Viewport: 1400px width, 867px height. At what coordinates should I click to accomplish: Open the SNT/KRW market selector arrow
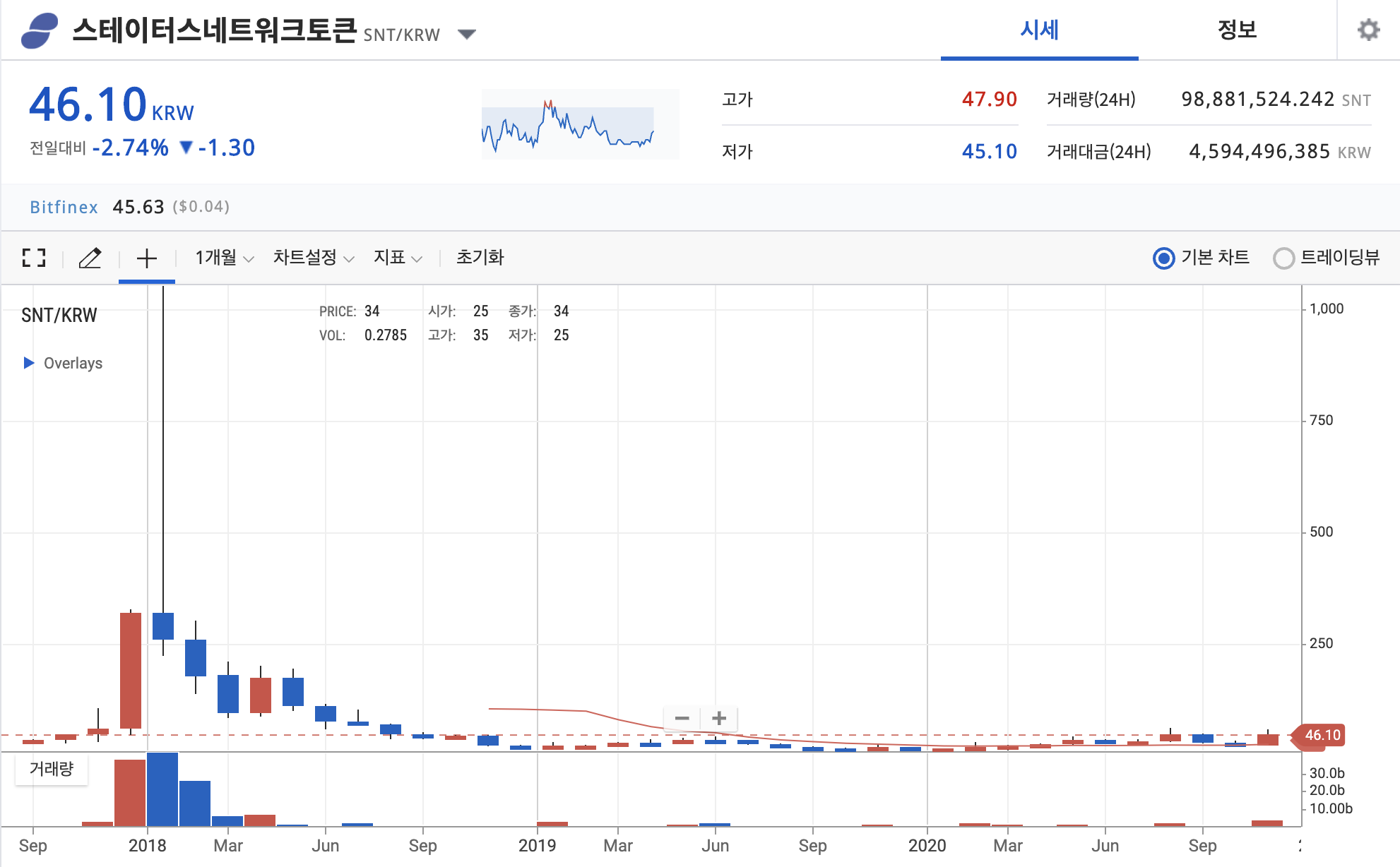tap(466, 34)
